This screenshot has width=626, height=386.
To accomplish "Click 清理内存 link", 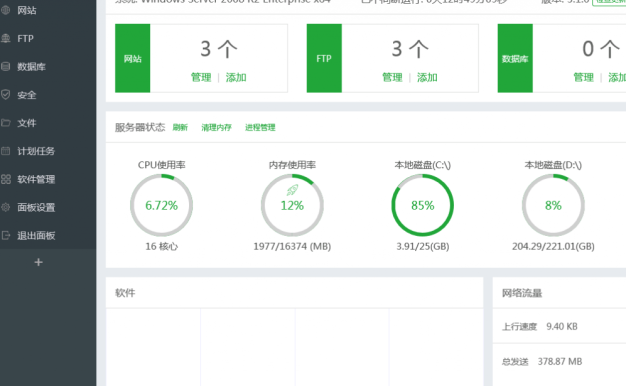I will 216,127.
